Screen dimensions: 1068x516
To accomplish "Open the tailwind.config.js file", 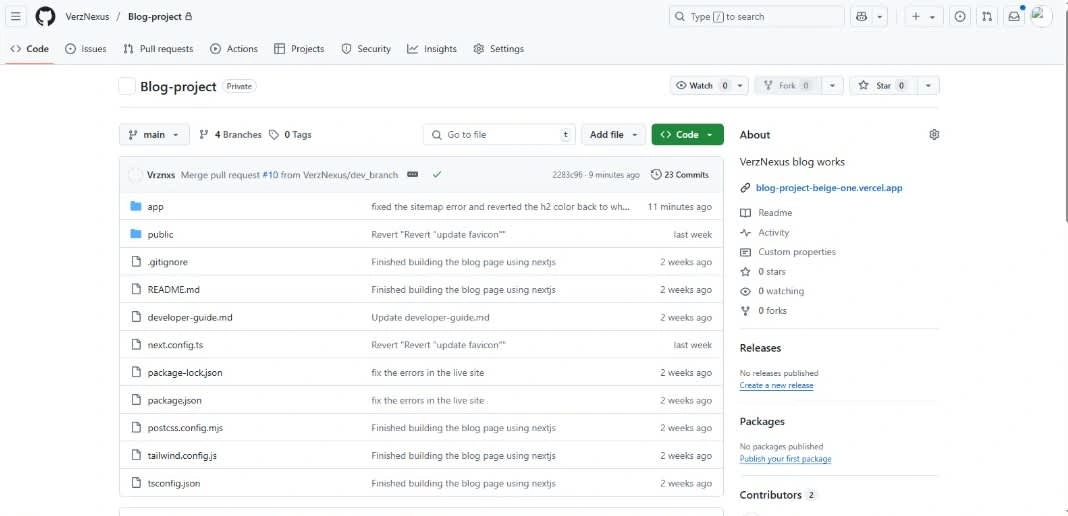I will pos(182,456).
